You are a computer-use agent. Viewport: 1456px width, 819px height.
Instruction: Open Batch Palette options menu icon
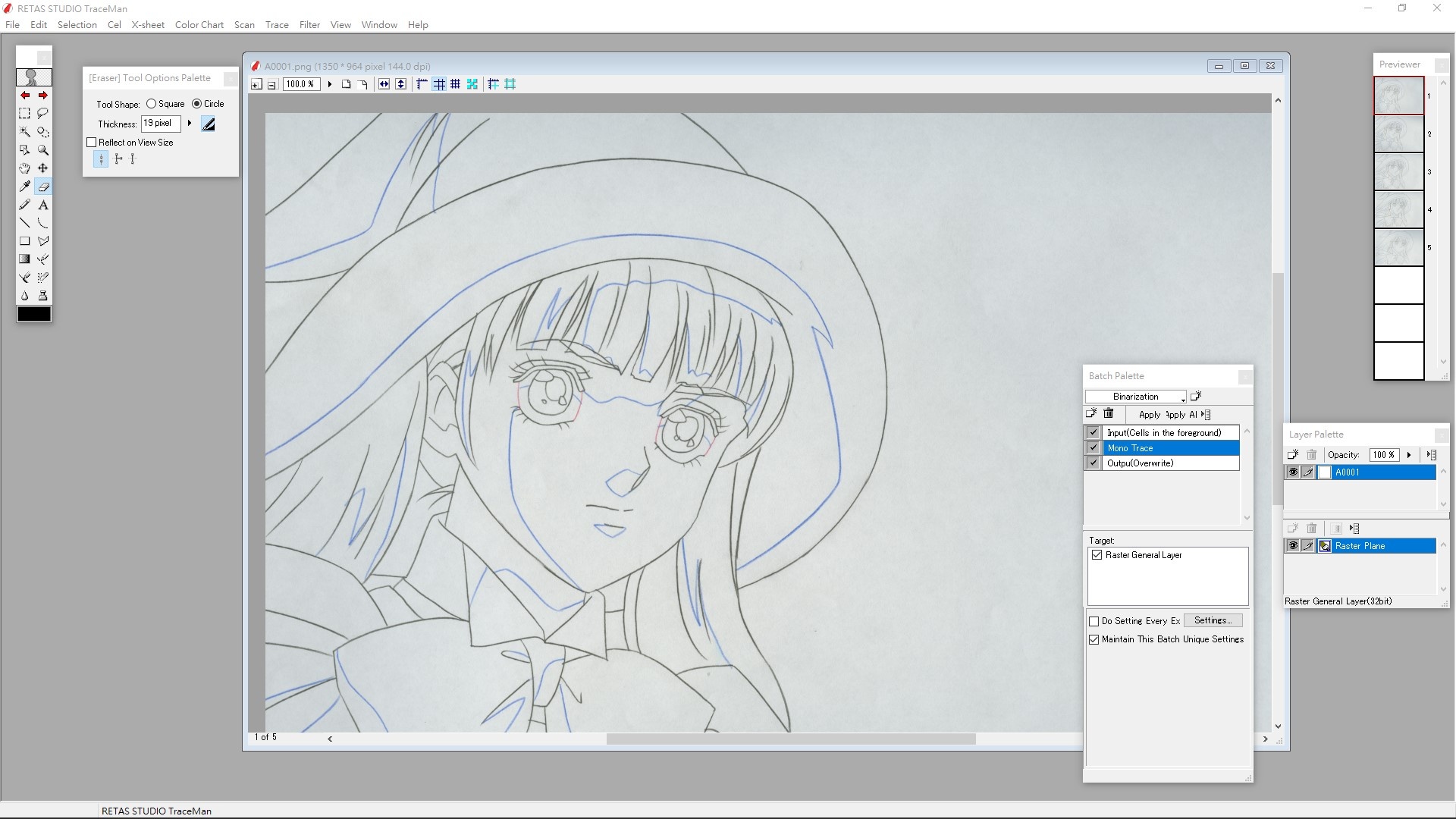point(1207,414)
